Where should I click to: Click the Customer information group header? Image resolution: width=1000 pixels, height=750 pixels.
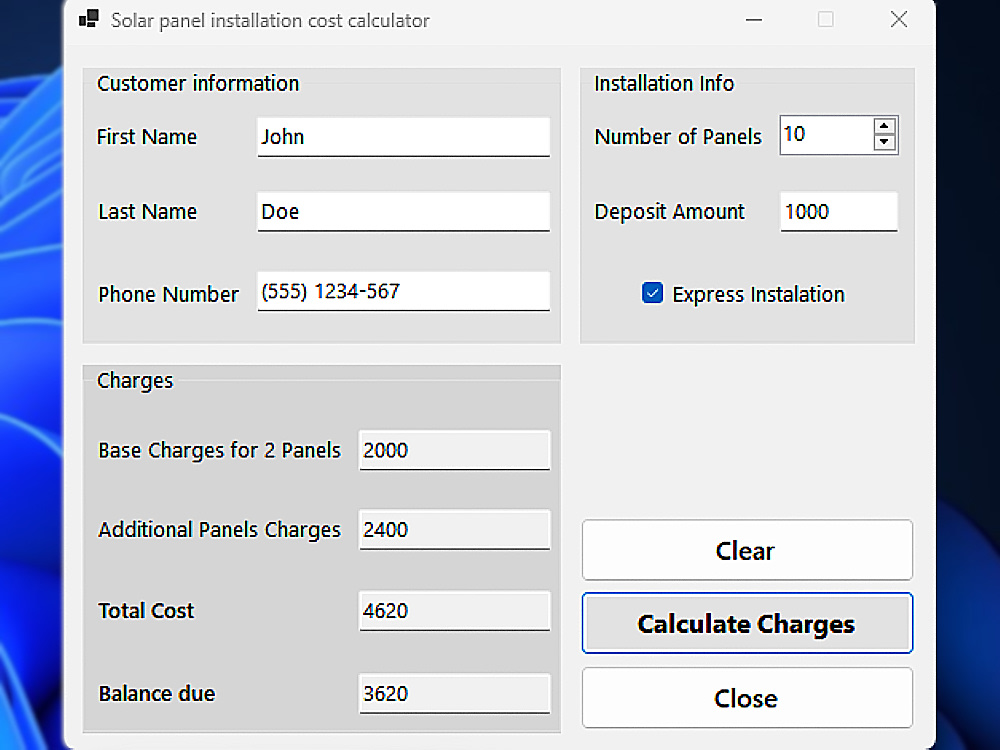[x=197, y=84]
